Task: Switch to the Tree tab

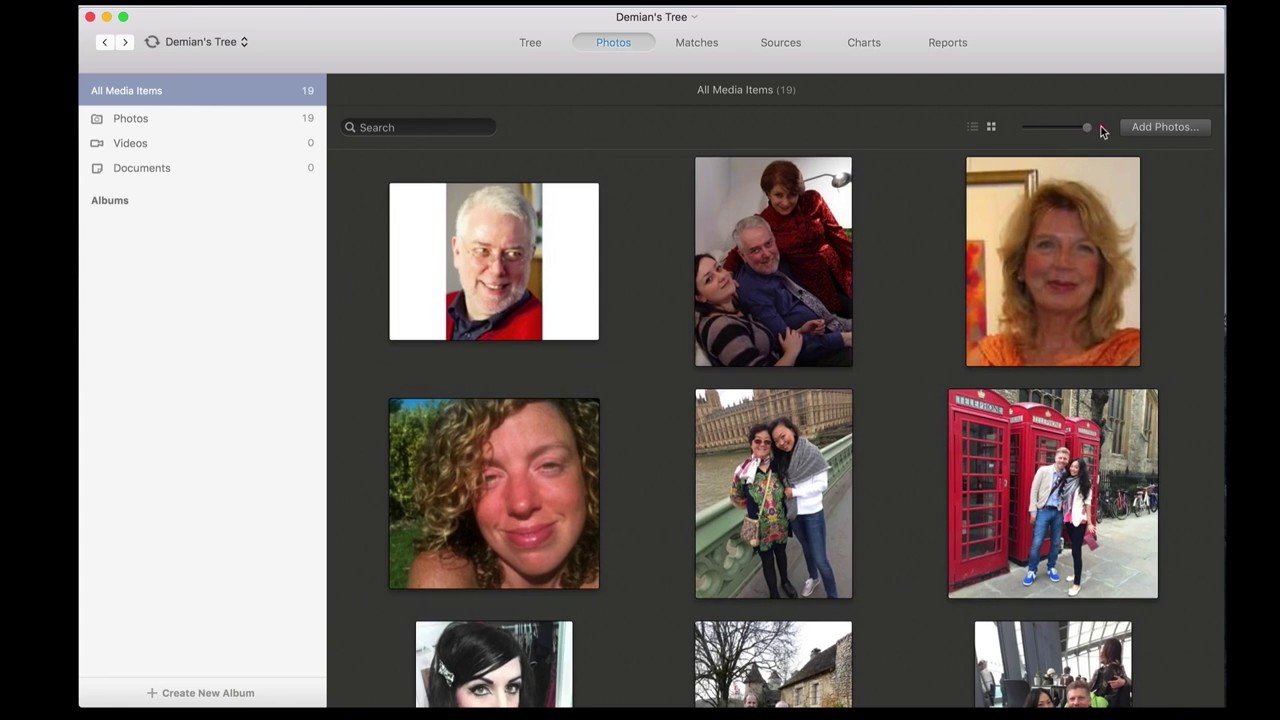Action: click(530, 42)
